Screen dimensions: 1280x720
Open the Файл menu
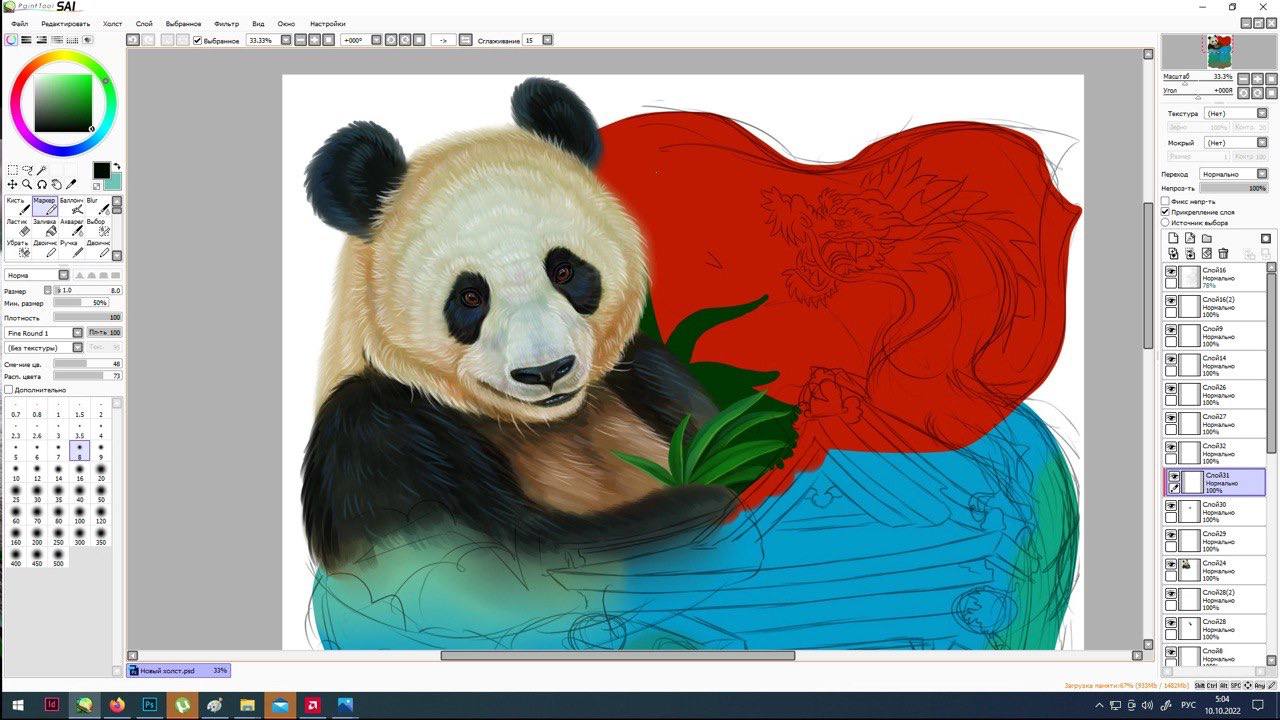point(19,23)
